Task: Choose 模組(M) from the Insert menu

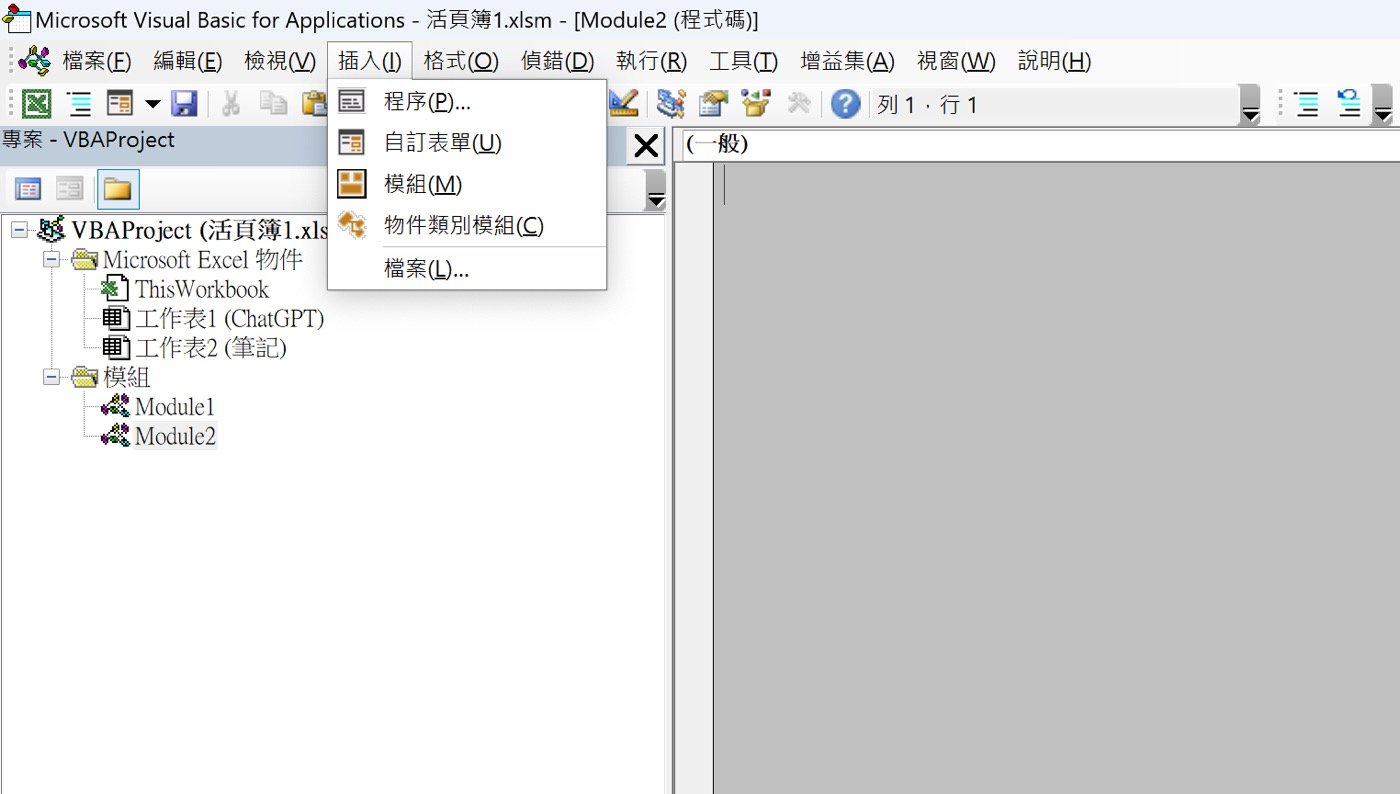Action: pyautogui.click(x=422, y=185)
